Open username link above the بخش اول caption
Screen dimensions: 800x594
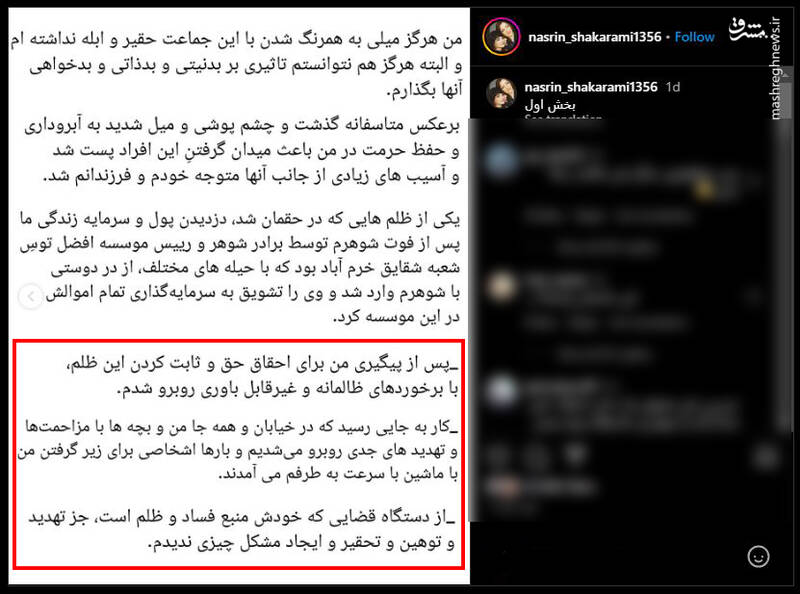click(x=591, y=87)
